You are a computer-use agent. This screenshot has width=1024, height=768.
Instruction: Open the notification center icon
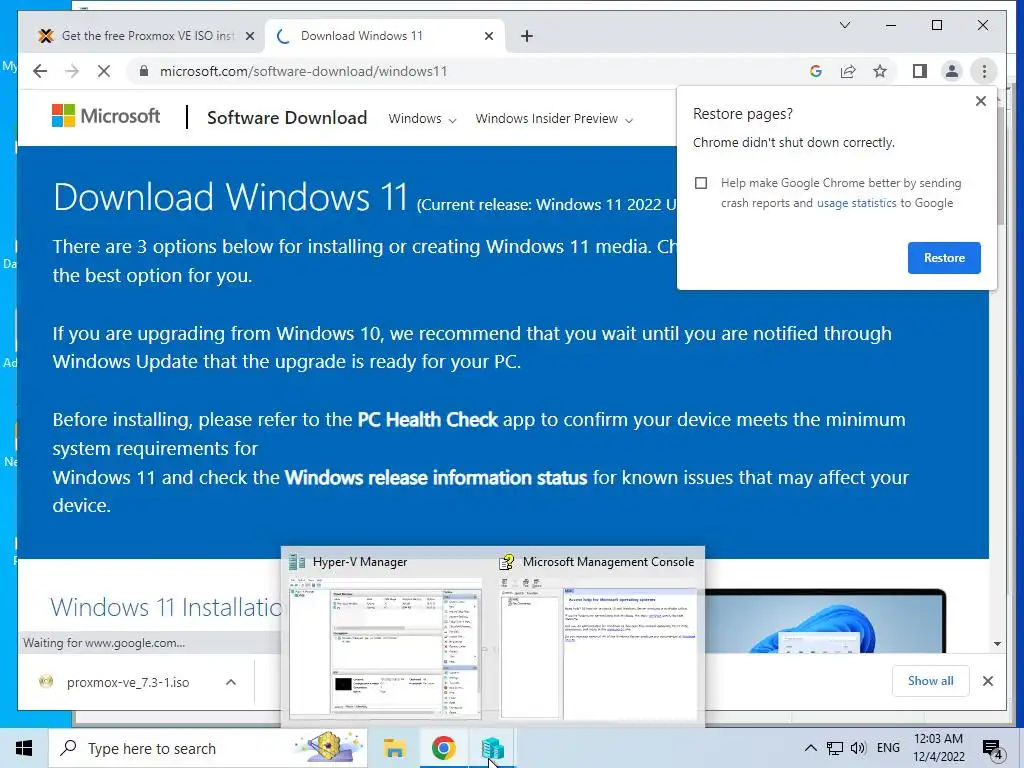coord(993,749)
